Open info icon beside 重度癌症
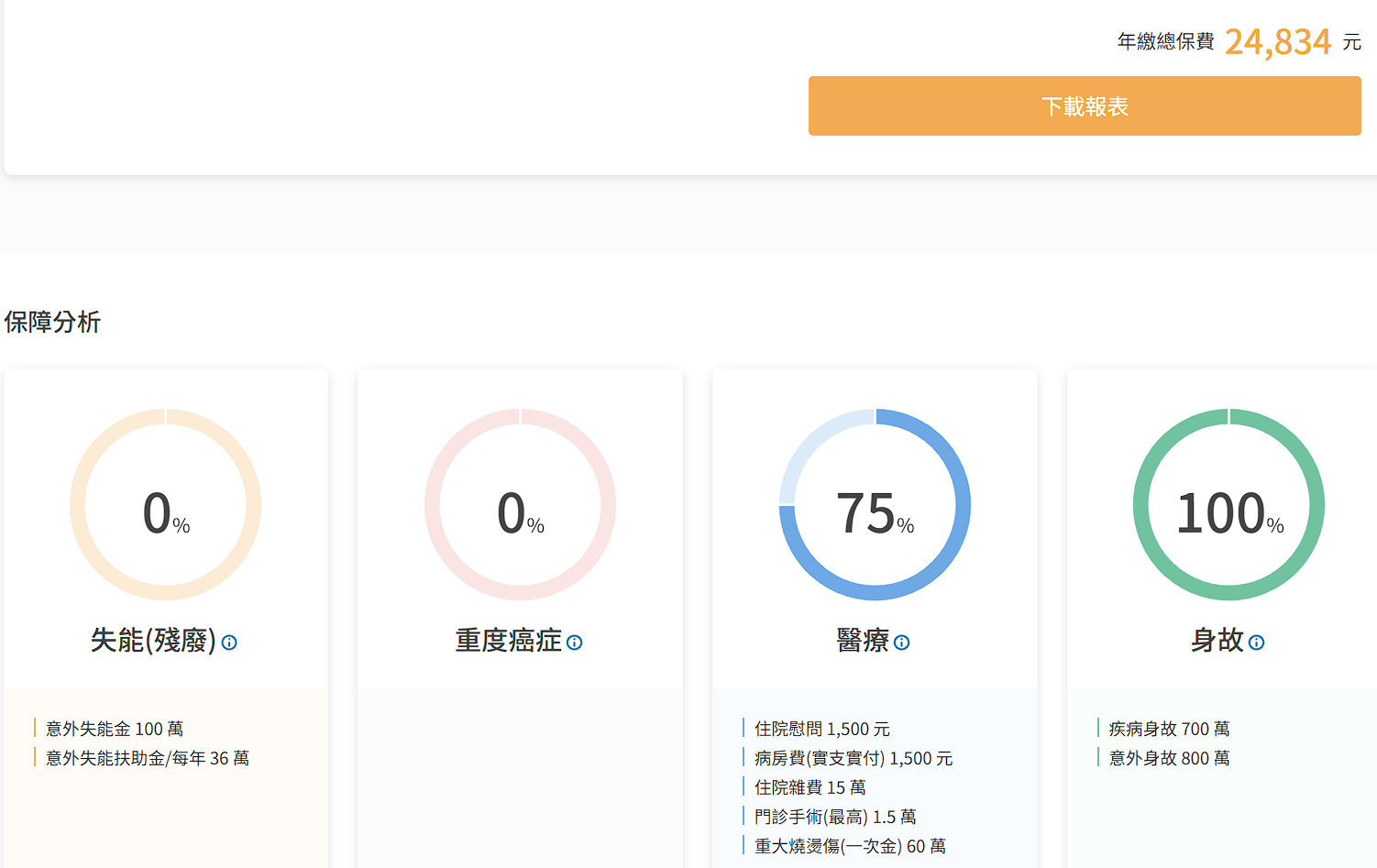The image size is (1377, 868). click(575, 643)
